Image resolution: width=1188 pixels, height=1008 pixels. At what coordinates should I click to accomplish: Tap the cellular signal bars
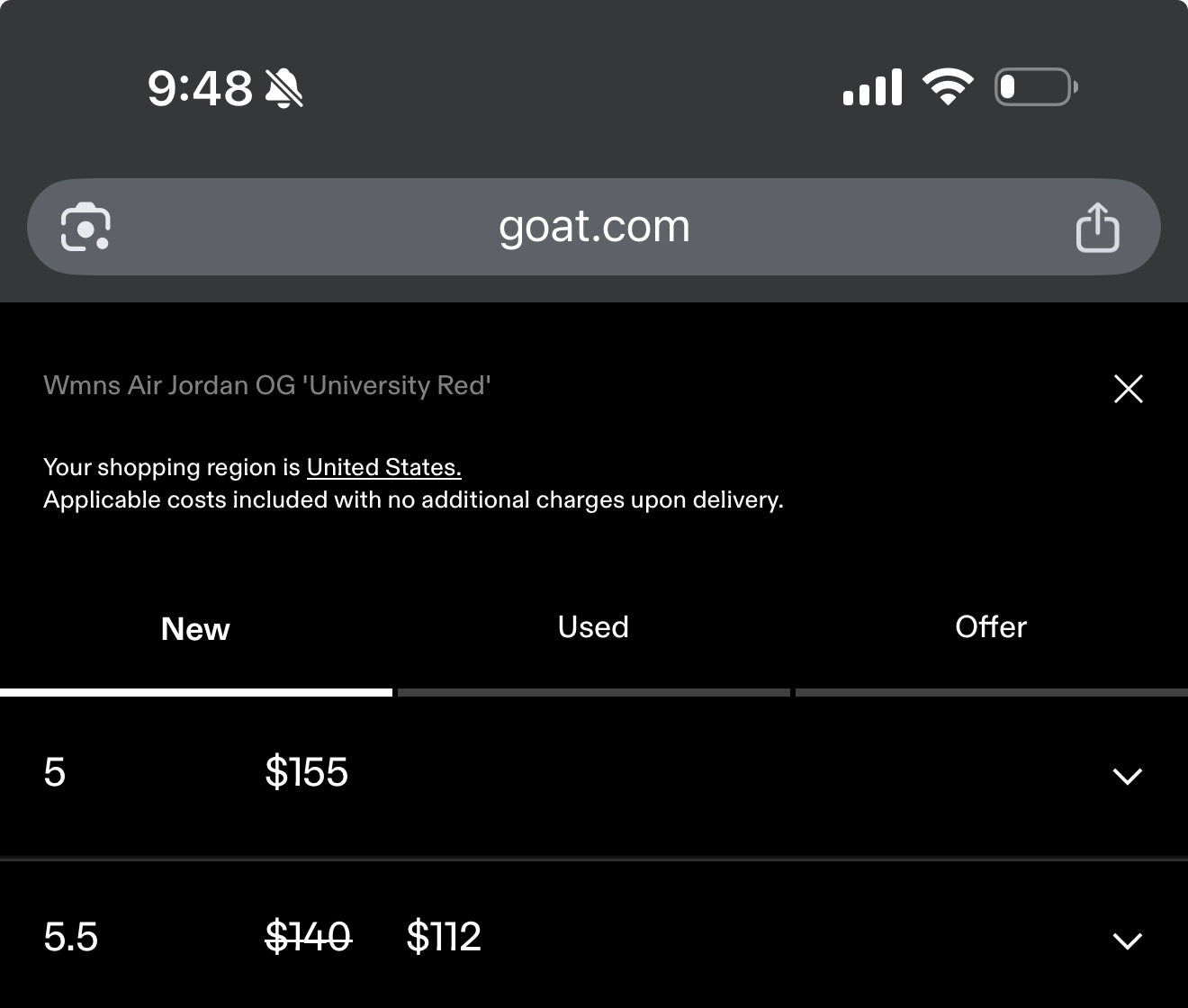[x=872, y=87]
